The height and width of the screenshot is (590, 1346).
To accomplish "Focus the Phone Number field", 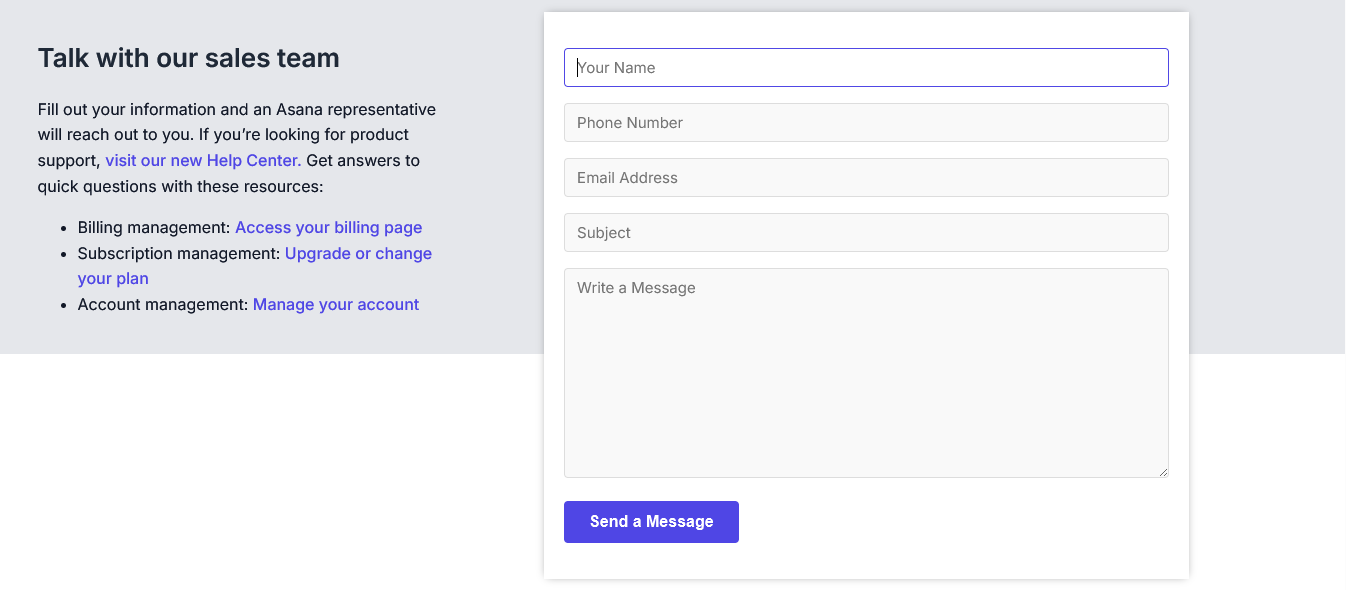I will [866, 123].
